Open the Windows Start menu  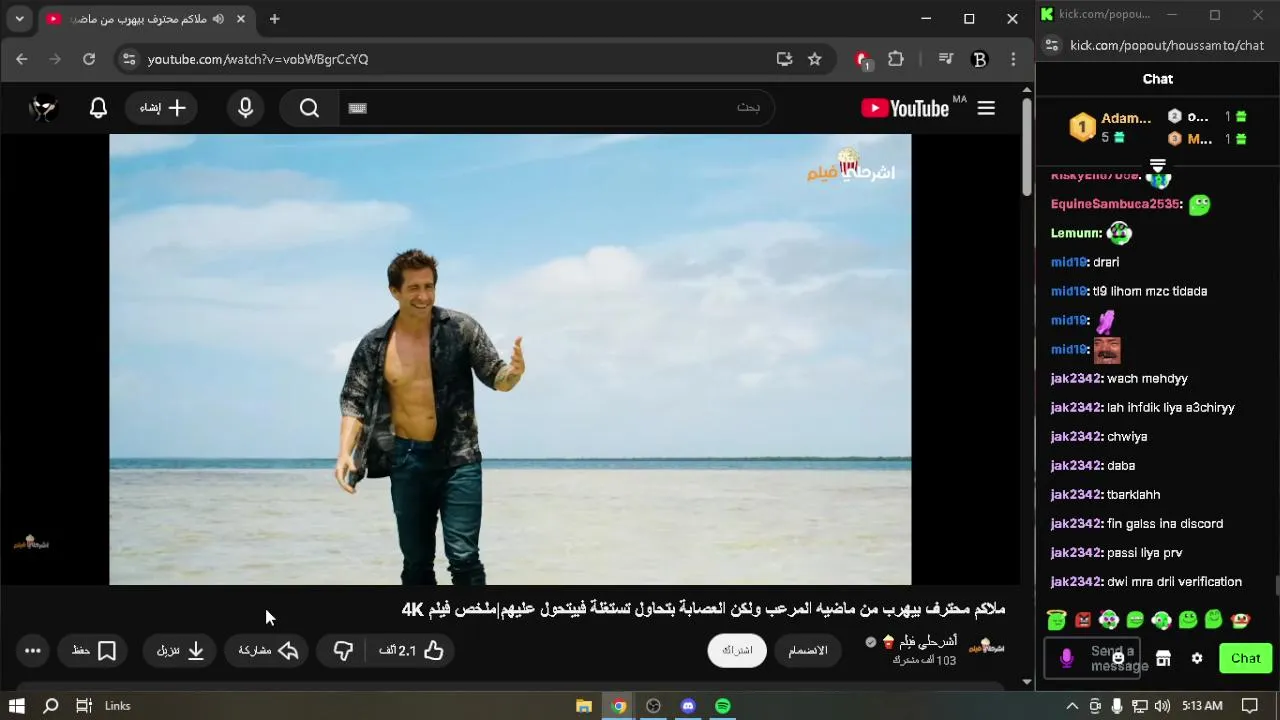click(16, 706)
